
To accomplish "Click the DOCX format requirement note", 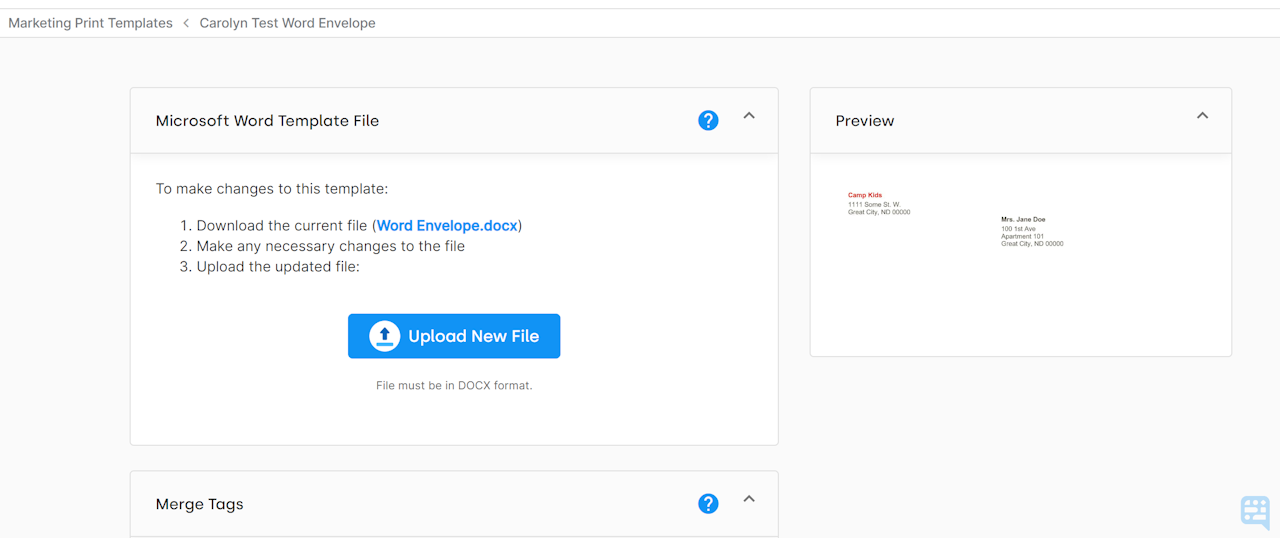I will tap(454, 385).
